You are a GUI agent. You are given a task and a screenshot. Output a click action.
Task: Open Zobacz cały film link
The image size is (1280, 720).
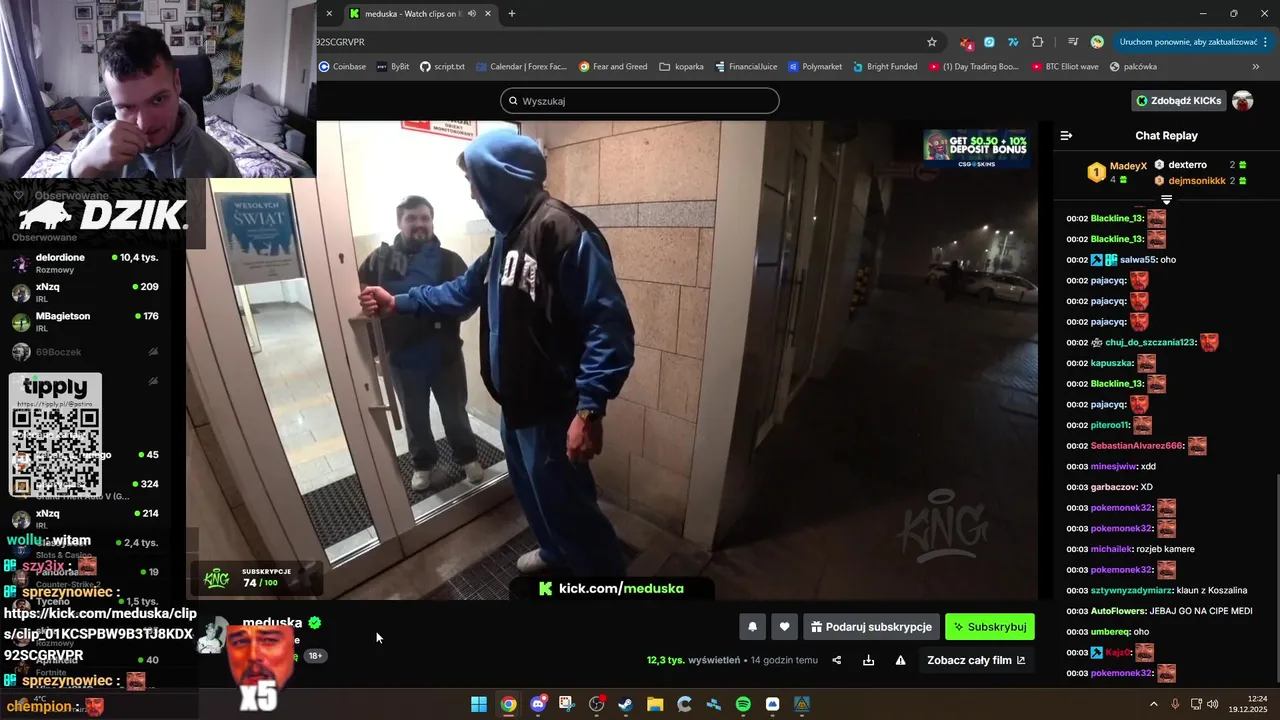click(976, 660)
